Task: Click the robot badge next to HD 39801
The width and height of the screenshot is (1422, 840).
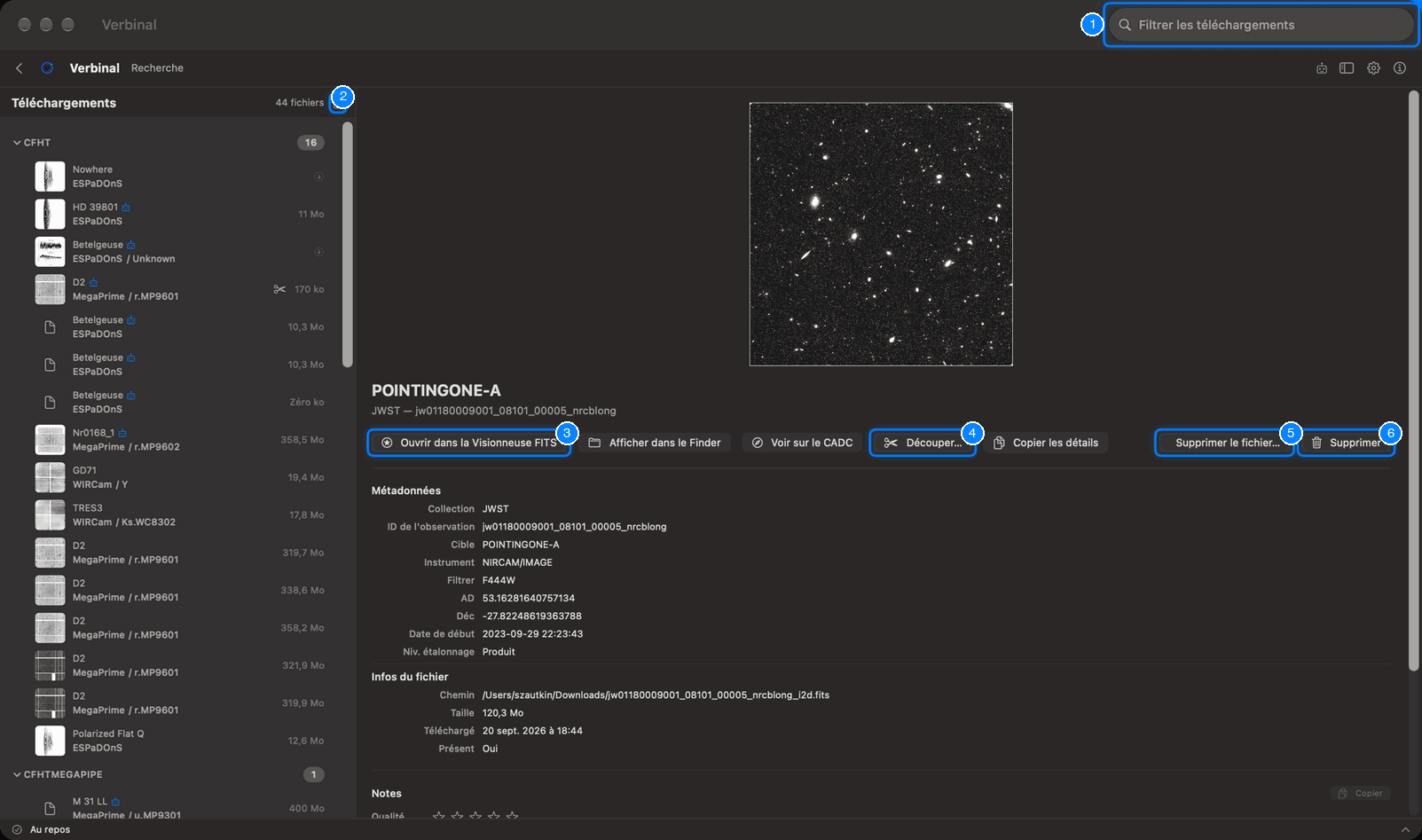Action: [x=126, y=208]
